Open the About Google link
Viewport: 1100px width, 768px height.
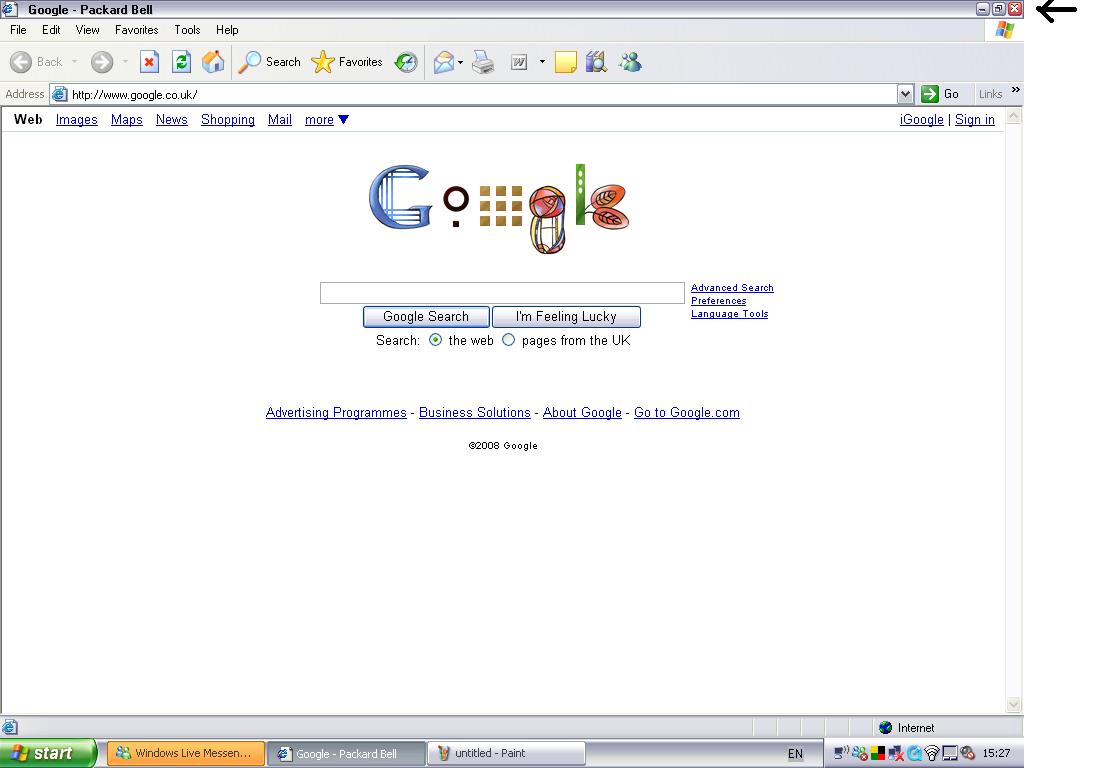click(582, 412)
